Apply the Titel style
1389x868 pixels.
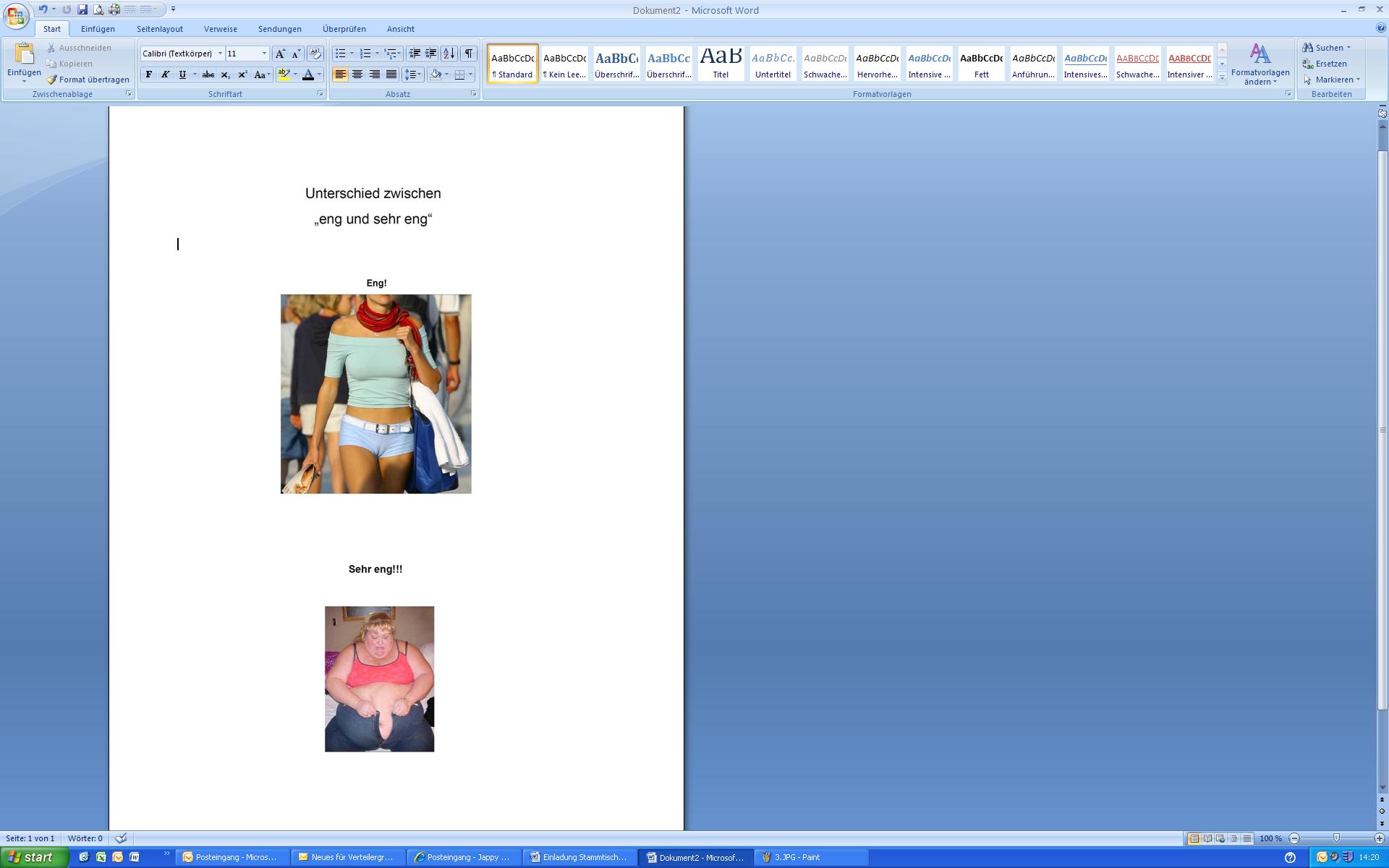point(721,64)
